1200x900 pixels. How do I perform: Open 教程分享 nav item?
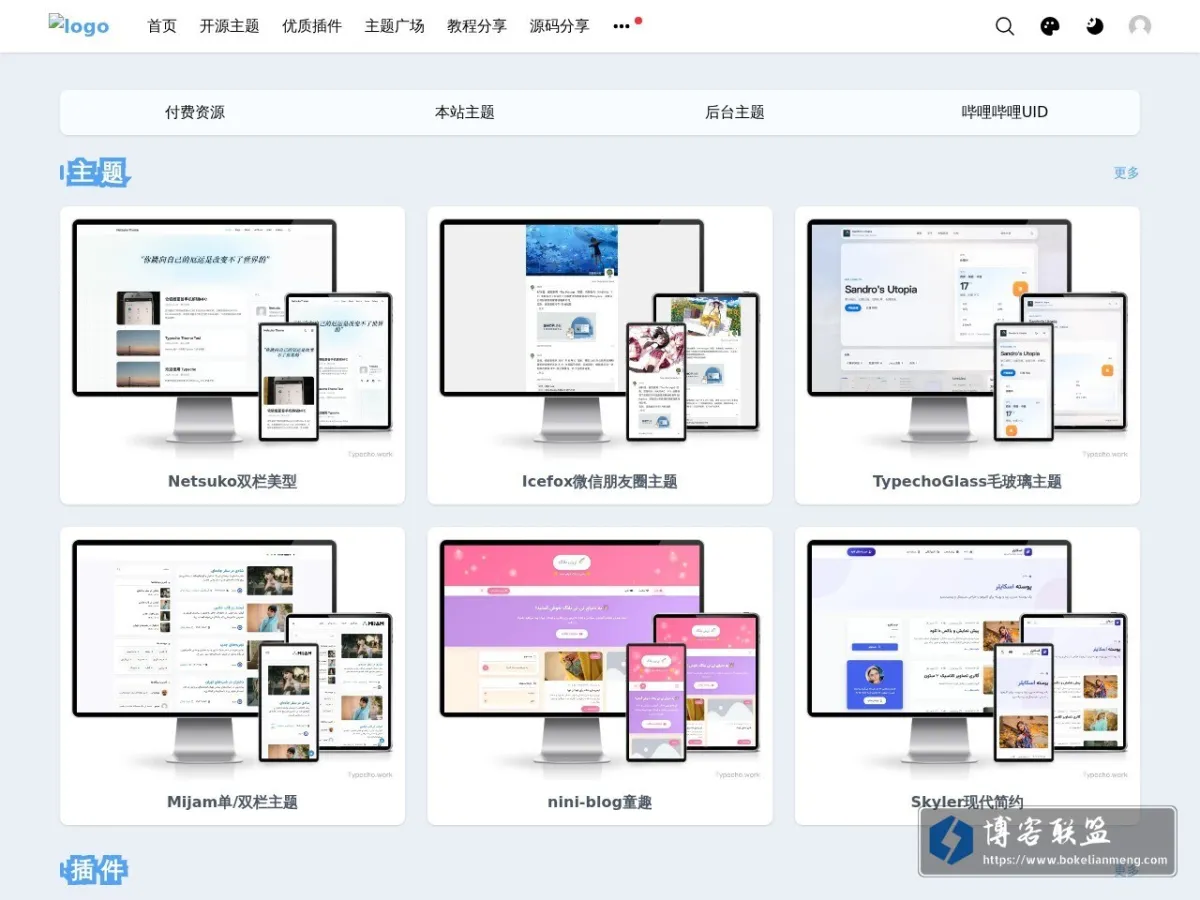pyautogui.click(x=477, y=26)
